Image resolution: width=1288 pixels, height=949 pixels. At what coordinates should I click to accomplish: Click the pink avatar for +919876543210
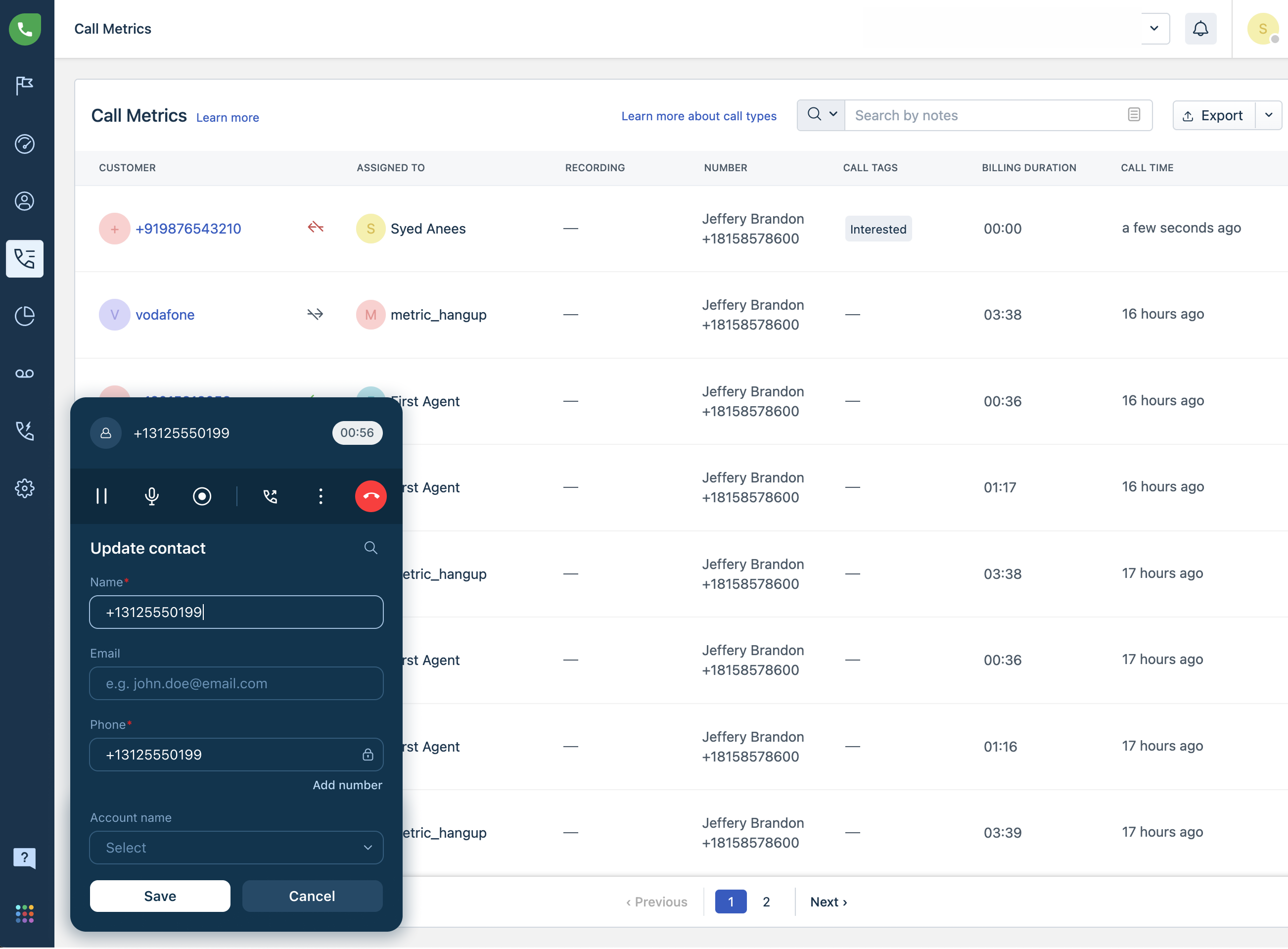[x=114, y=229]
